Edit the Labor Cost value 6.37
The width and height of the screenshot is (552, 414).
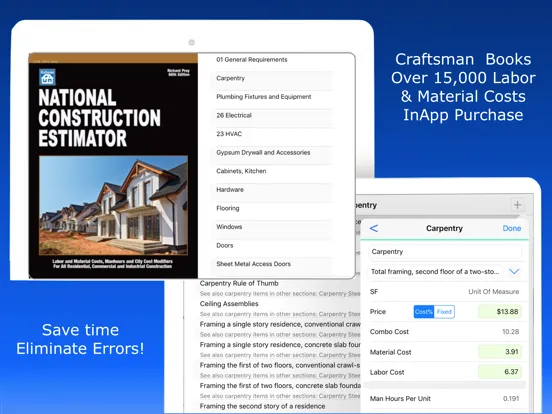[x=500, y=372]
